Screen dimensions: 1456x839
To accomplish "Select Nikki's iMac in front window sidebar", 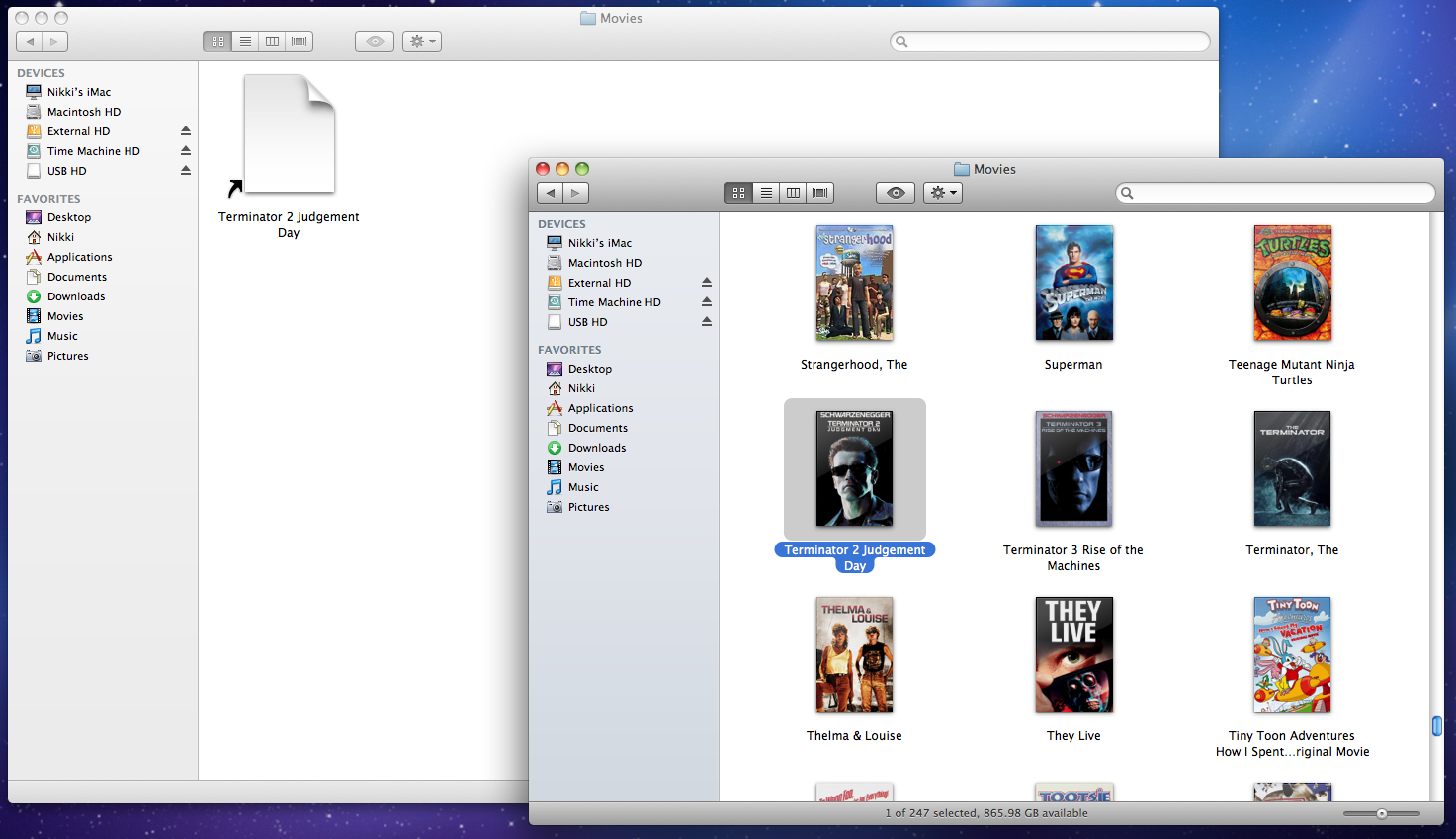I will click(x=600, y=243).
